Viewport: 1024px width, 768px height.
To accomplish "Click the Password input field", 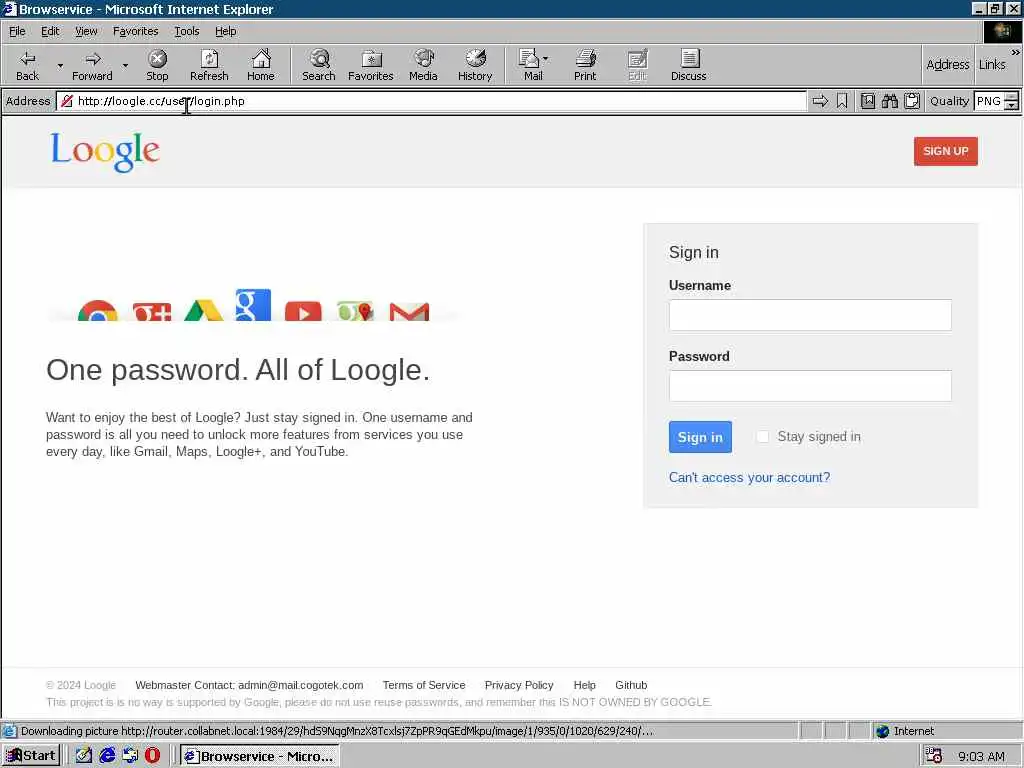I will click(x=810, y=386).
